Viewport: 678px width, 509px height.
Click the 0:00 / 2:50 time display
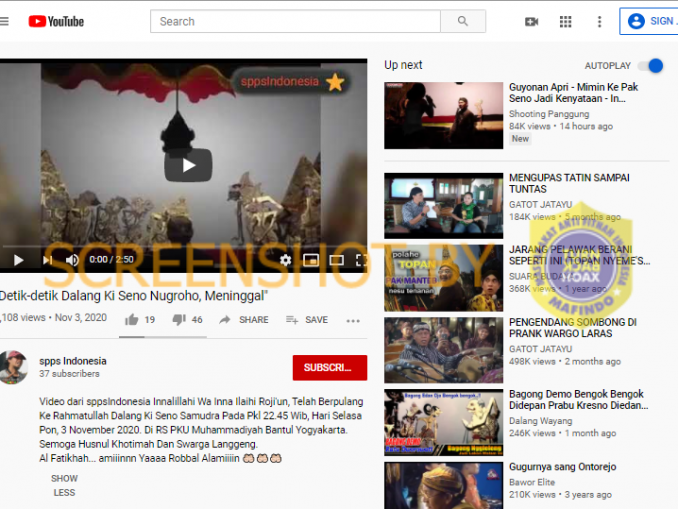coord(111,259)
